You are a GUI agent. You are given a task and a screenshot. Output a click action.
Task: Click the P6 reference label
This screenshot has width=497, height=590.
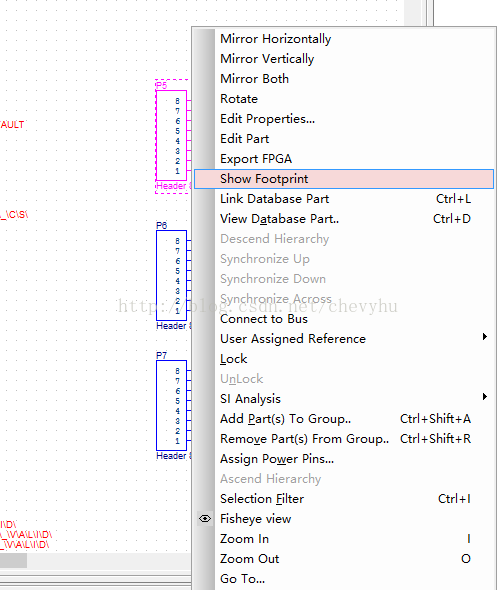click(161, 225)
